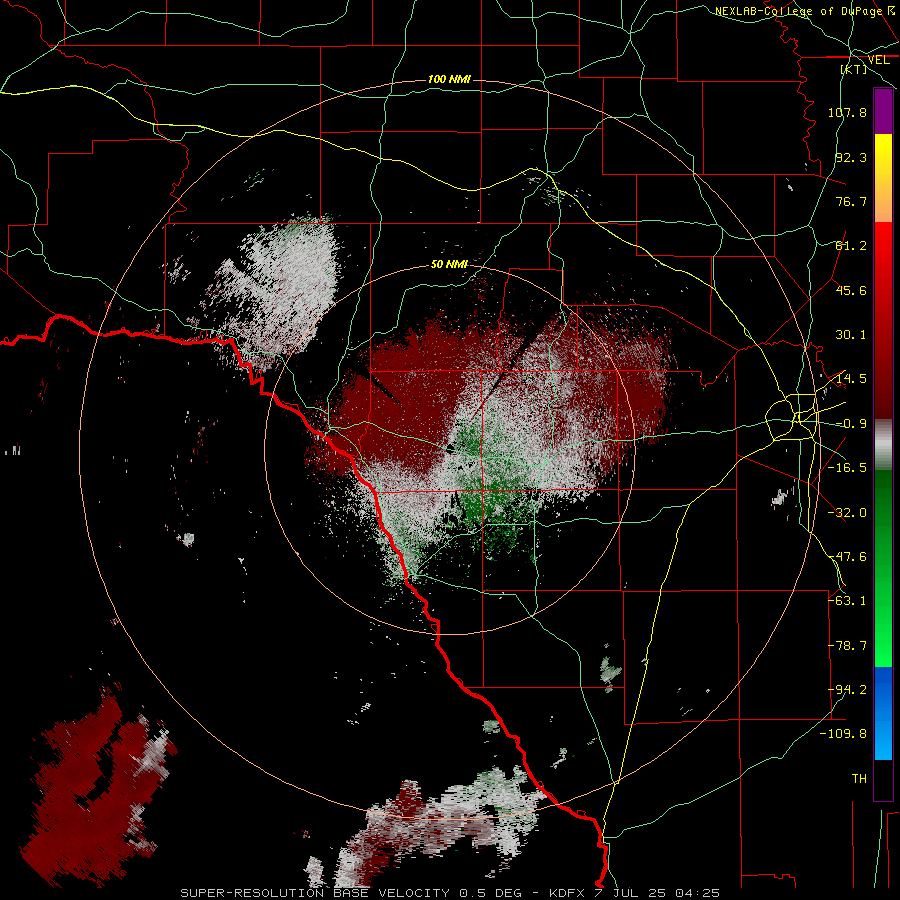
Task: Click the -109.8 velocity scale value
Action: pyautogui.click(x=843, y=734)
